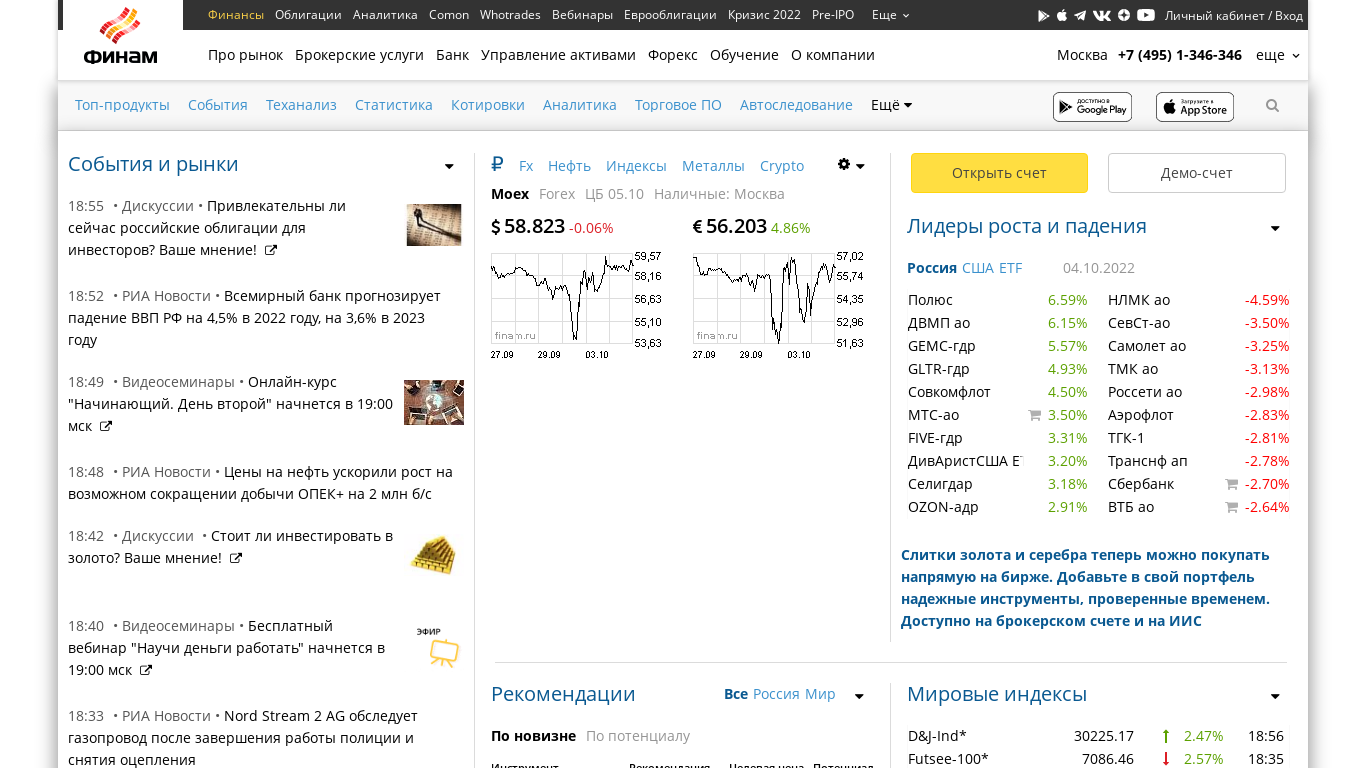The height and width of the screenshot is (768, 1366).
Task: Click the Finam logo
Action: [x=121, y=38]
